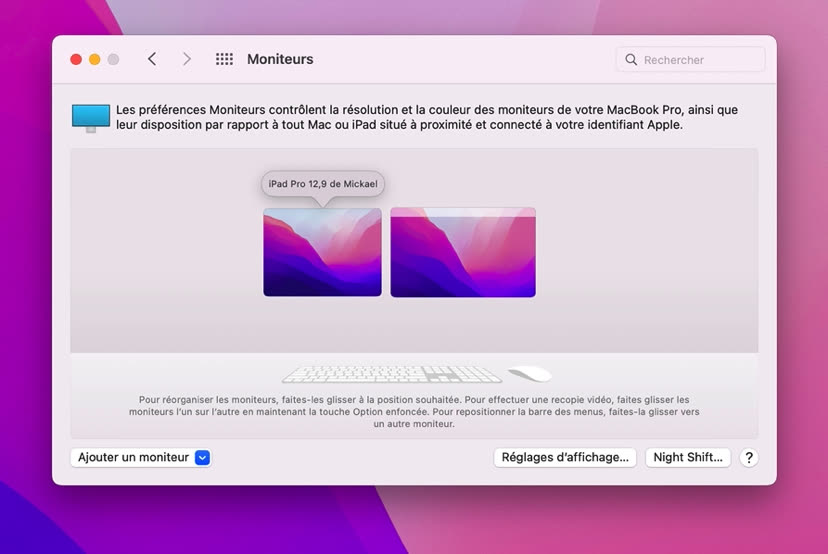Select the MacBook Pro display thumbnail with menu bar

click(x=463, y=252)
